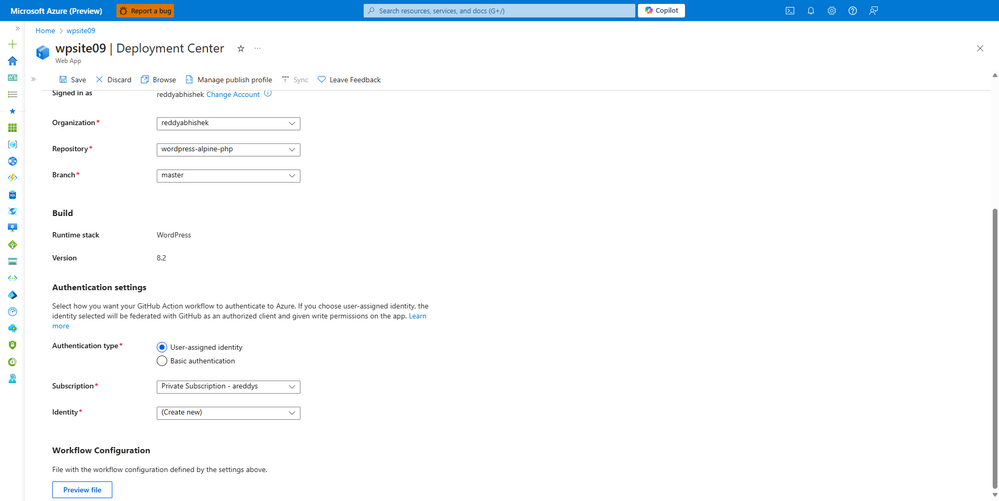
Task: Open the top bar Feedback person icon
Action: click(x=873, y=11)
